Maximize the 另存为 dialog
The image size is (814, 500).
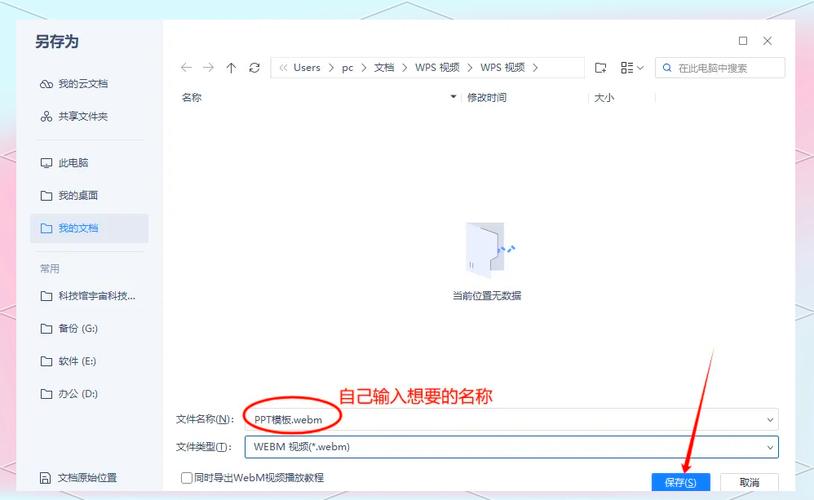(x=743, y=40)
